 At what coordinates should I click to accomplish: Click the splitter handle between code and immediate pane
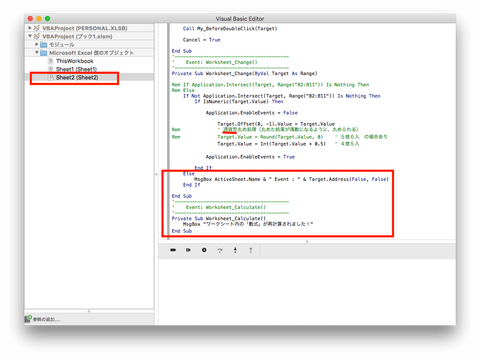[307, 241]
